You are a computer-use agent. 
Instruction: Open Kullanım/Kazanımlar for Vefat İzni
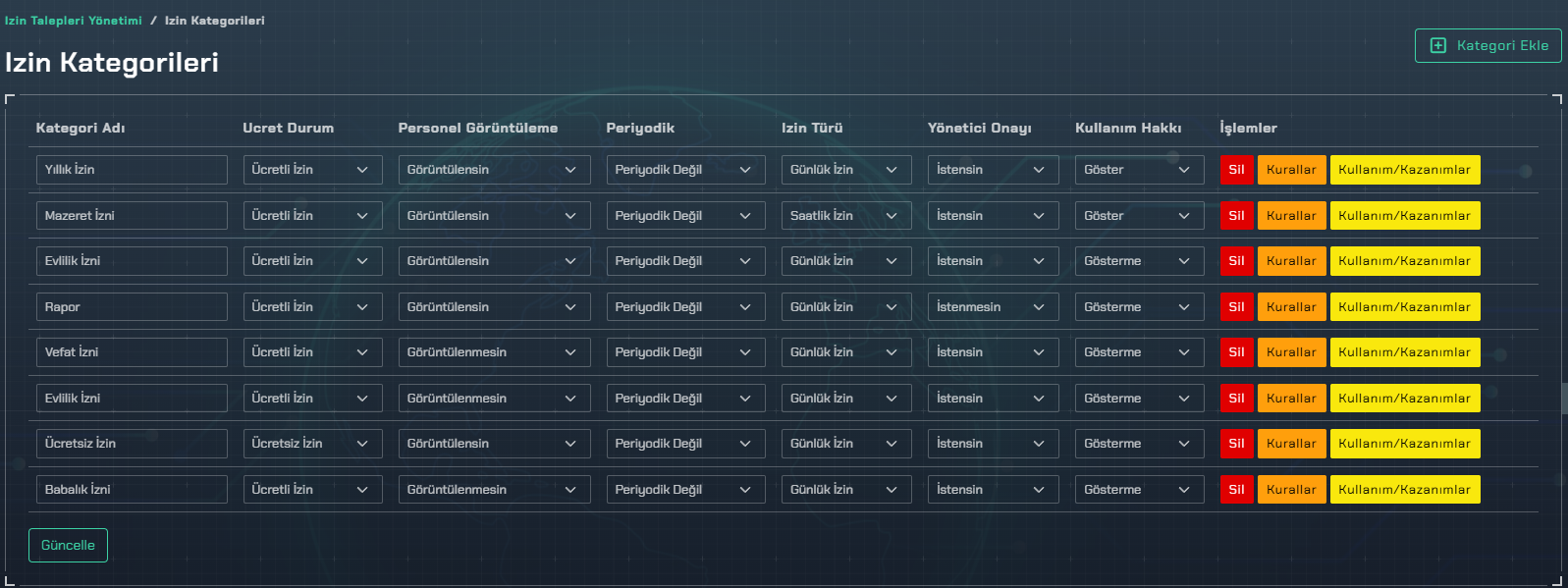[x=1404, y=352]
